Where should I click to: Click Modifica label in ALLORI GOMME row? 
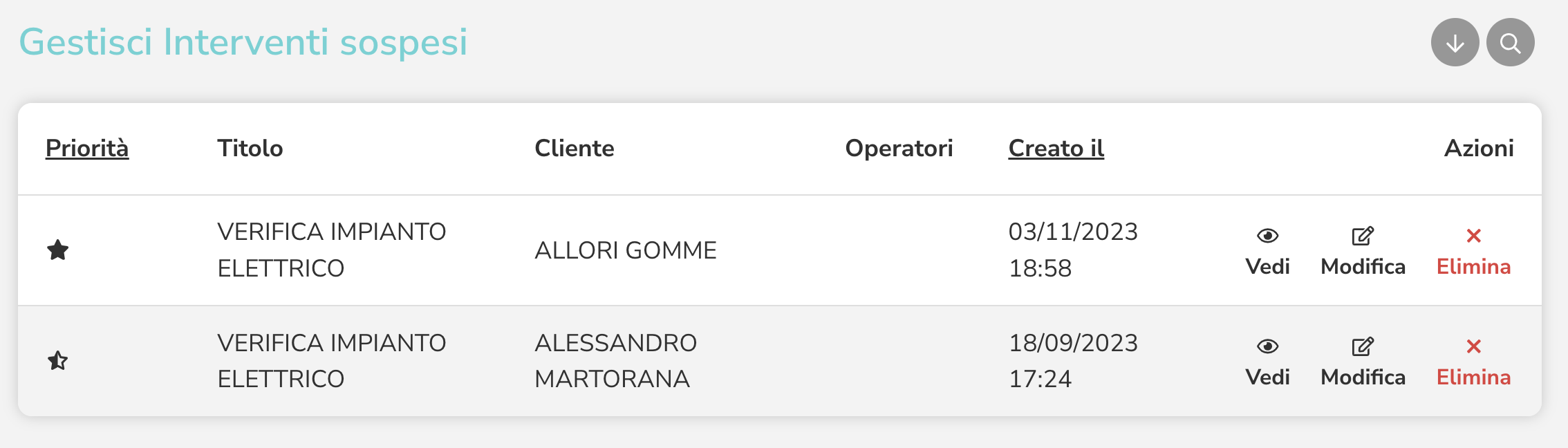[1363, 267]
